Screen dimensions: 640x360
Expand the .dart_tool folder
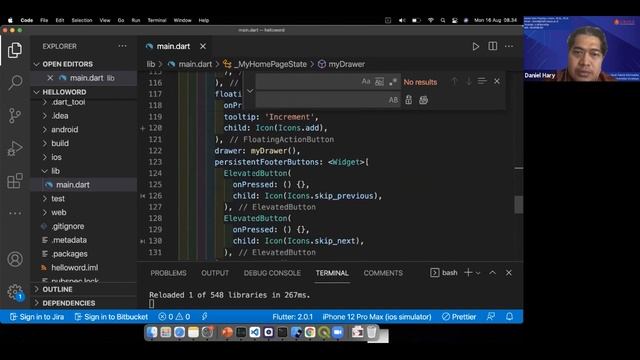[x=68, y=102]
